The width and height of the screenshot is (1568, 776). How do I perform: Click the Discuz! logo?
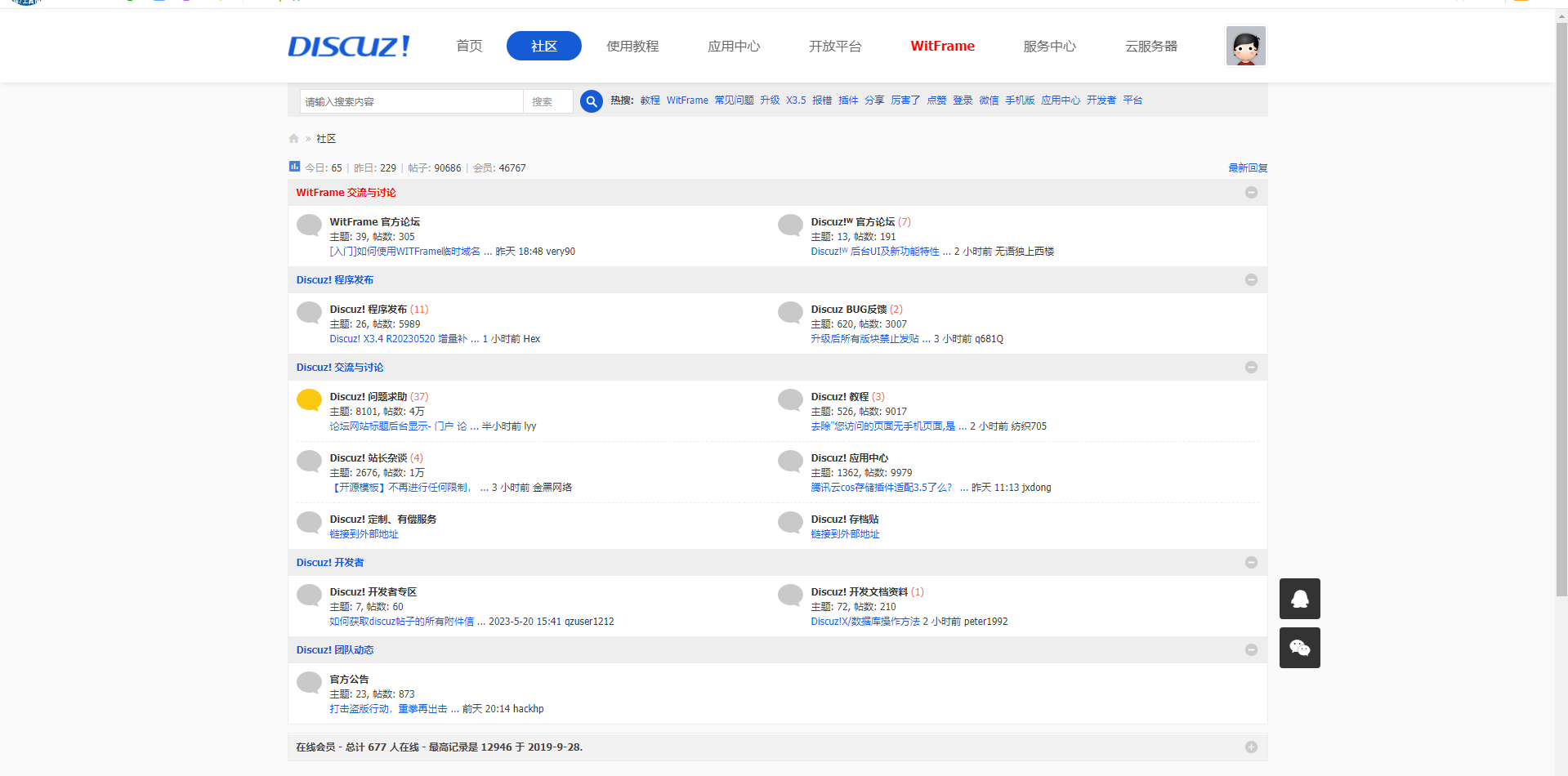[349, 47]
